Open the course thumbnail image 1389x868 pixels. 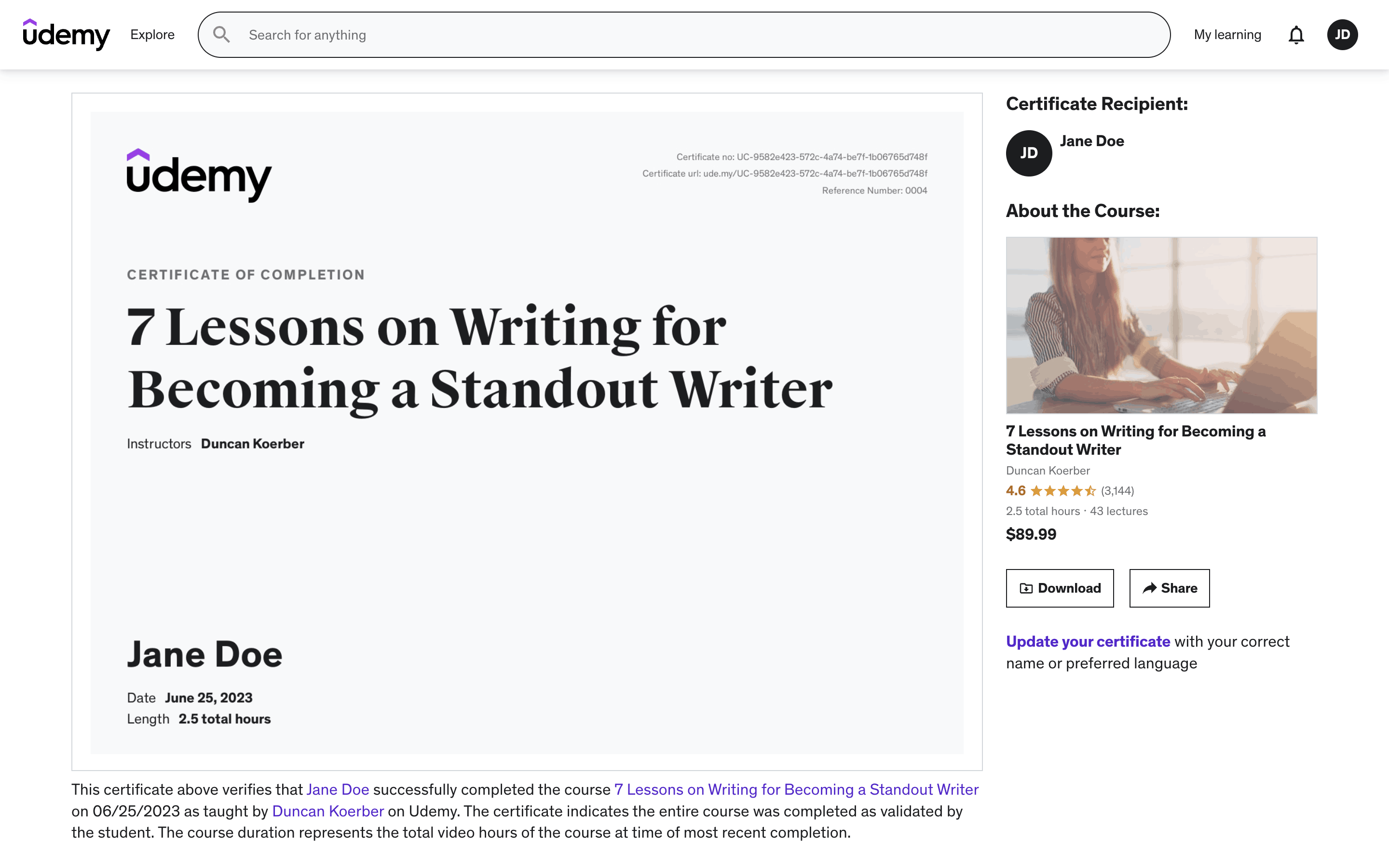[x=1161, y=325]
